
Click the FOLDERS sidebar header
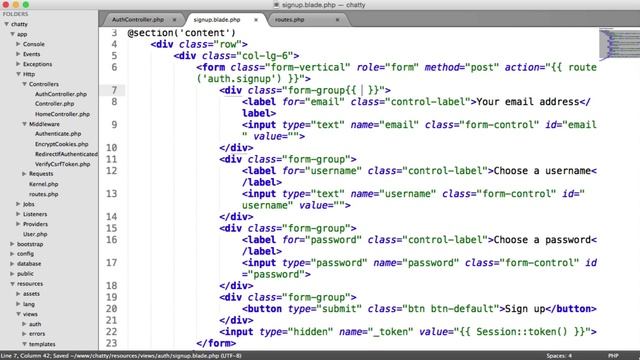coord(16,14)
